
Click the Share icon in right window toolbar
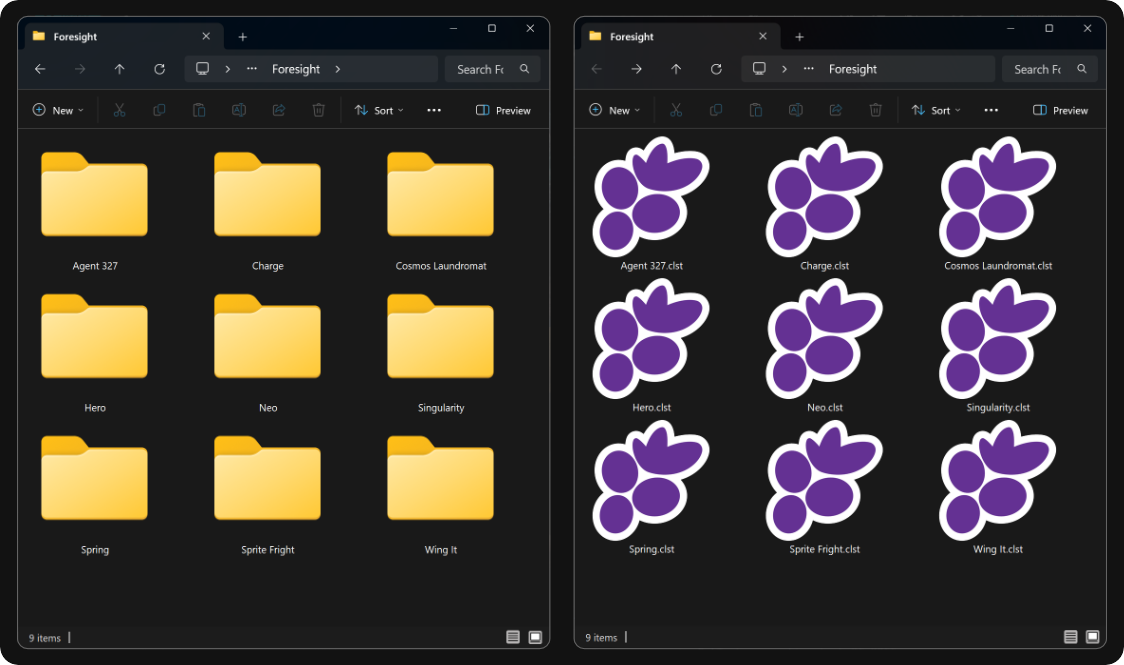pos(835,110)
